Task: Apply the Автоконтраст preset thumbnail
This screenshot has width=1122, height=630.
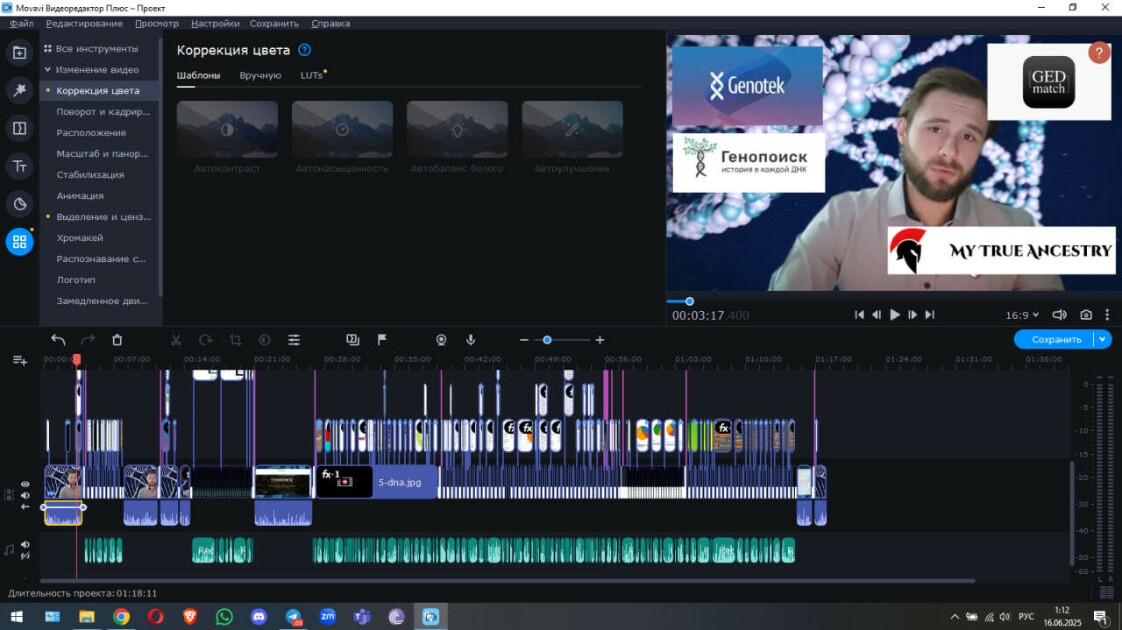Action: coord(227,129)
